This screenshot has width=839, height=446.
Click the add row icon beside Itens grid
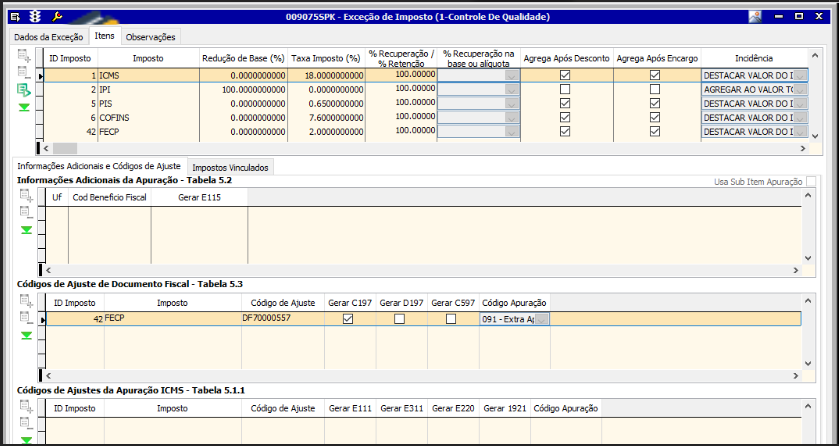pos(24,57)
